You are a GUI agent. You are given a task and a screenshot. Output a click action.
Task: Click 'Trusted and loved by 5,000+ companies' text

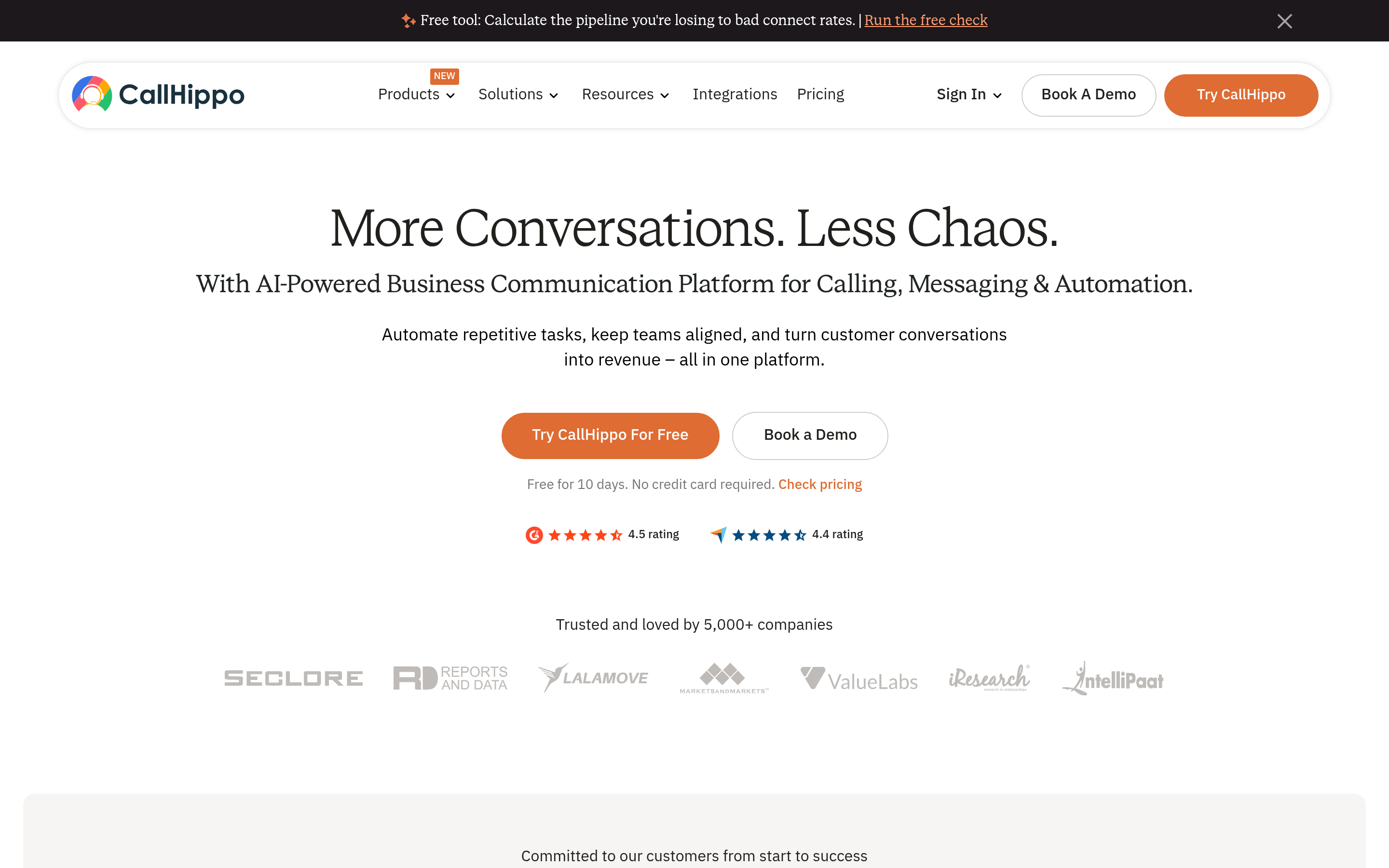coord(694,624)
